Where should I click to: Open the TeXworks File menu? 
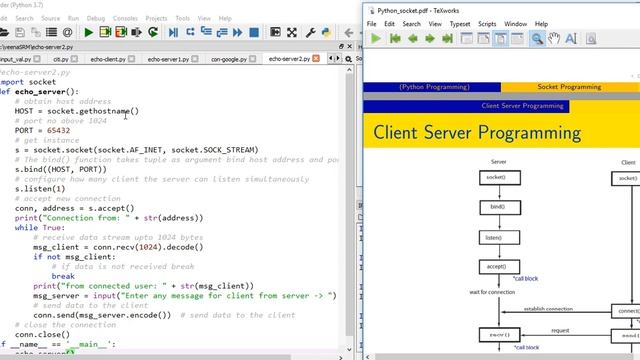pyautogui.click(x=371, y=24)
